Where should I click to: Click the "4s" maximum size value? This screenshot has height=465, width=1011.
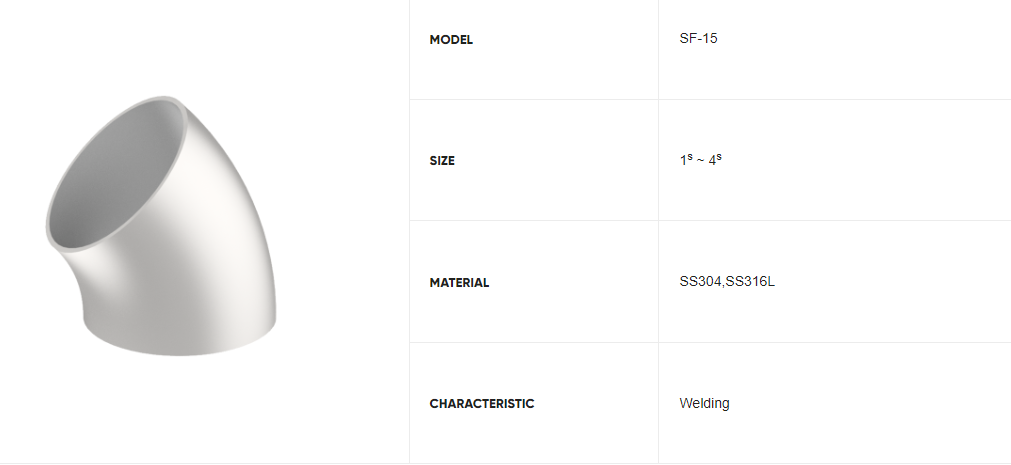point(715,160)
